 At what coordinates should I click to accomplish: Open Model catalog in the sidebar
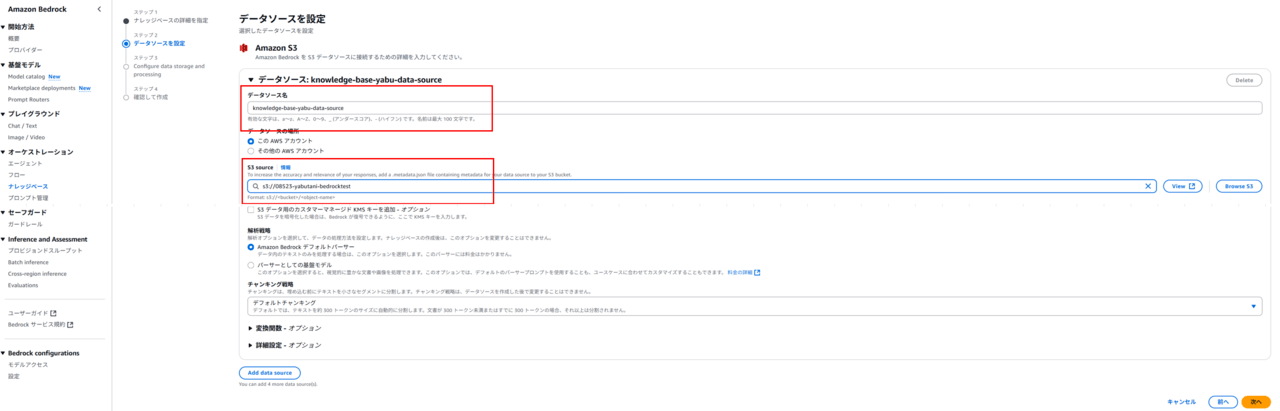[26, 76]
